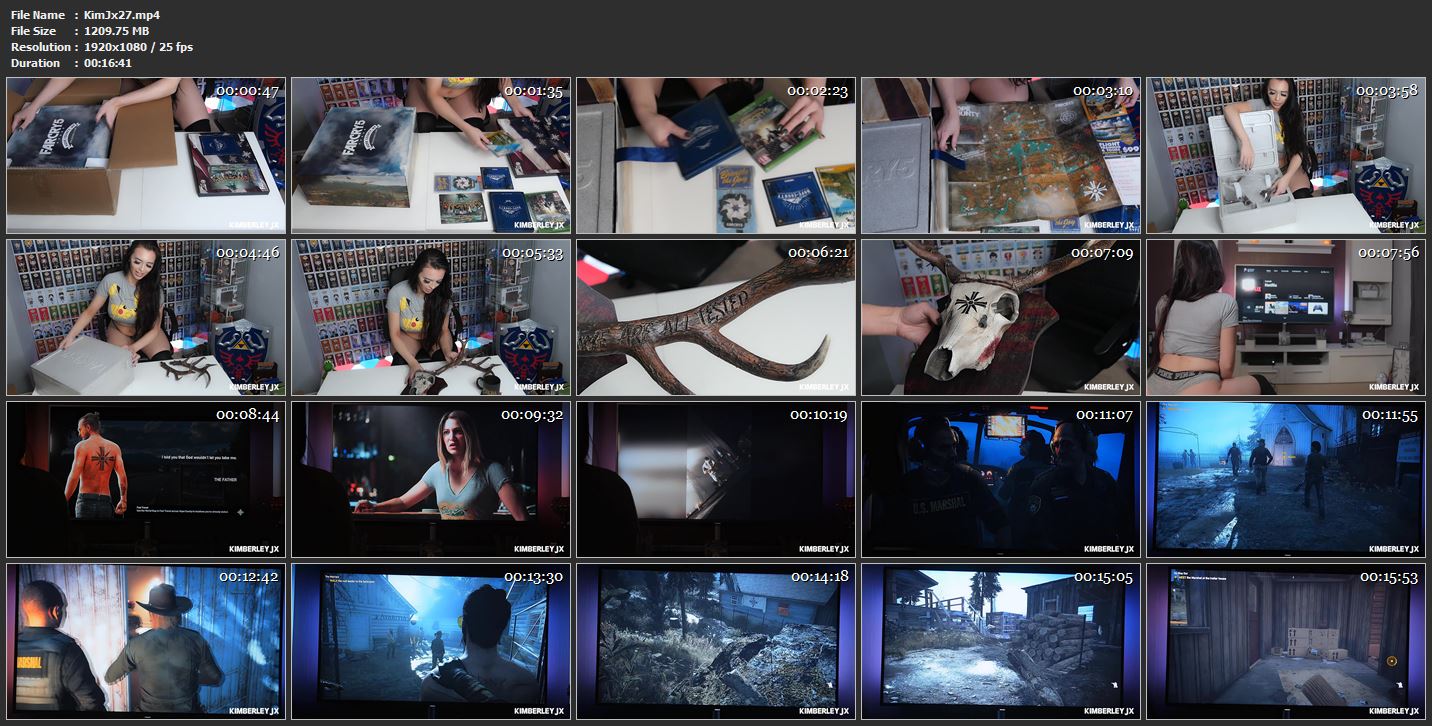The height and width of the screenshot is (726, 1432).
Task: Select the file size value 1209.75 MB
Action: coord(117,31)
